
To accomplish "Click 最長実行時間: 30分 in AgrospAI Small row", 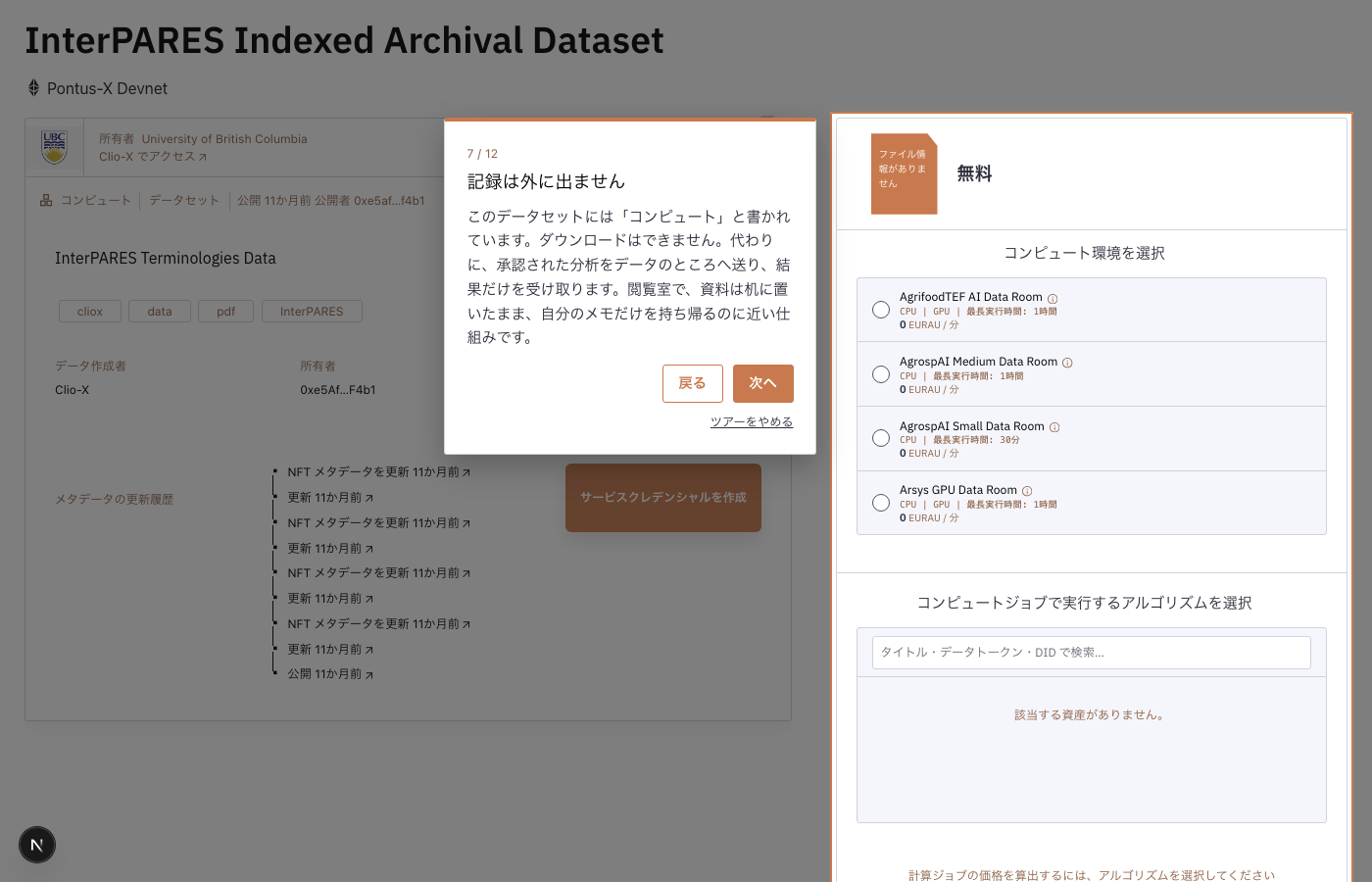I will tap(976, 440).
